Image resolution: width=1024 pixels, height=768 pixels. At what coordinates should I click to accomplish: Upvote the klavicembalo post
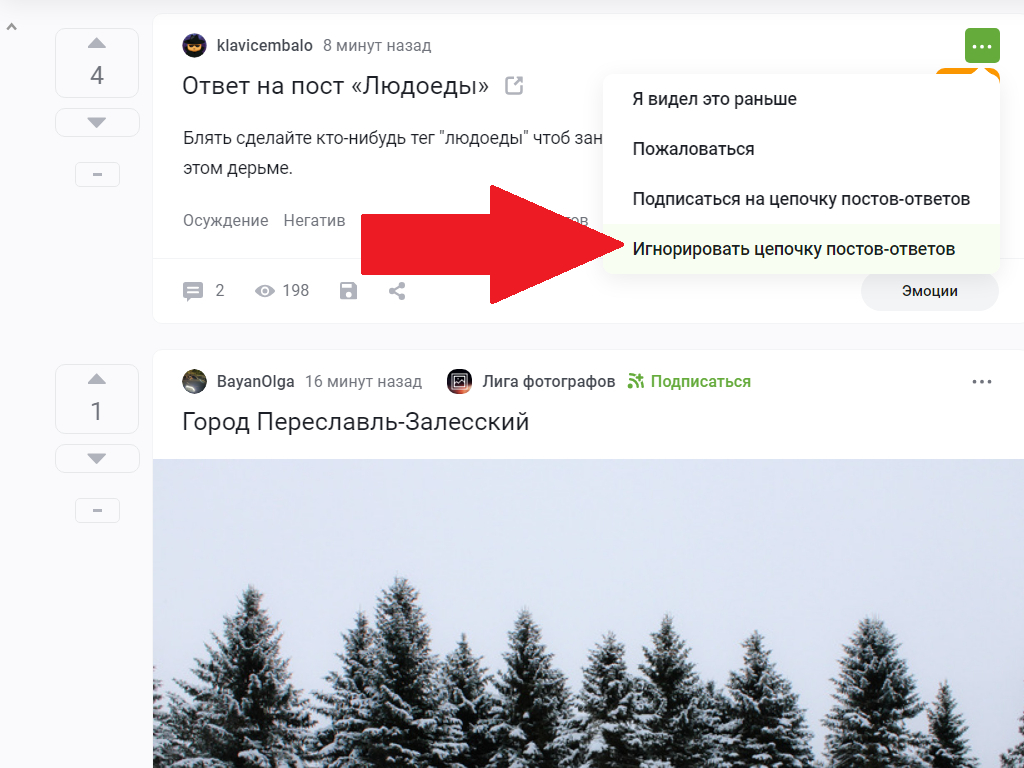point(97,44)
